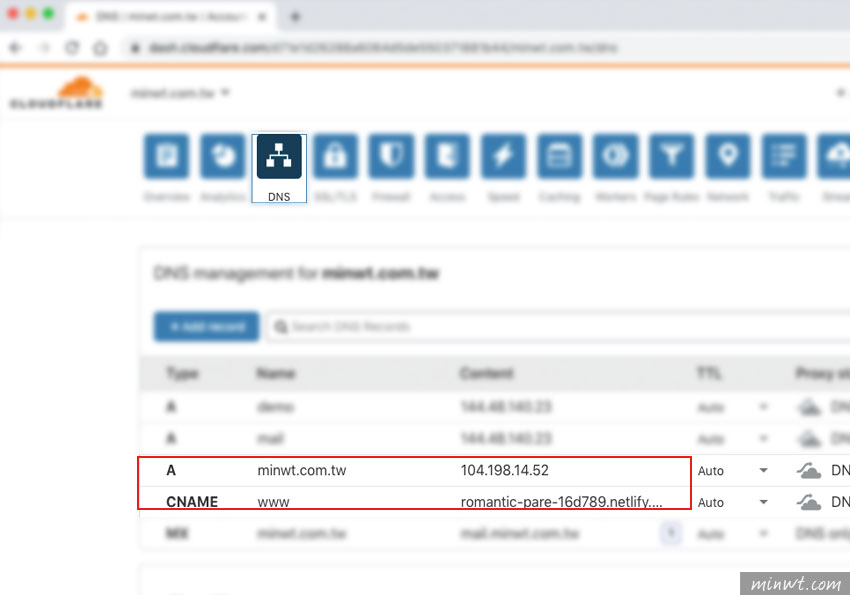
Task: Click the Type column header
Action: [x=183, y=373]
